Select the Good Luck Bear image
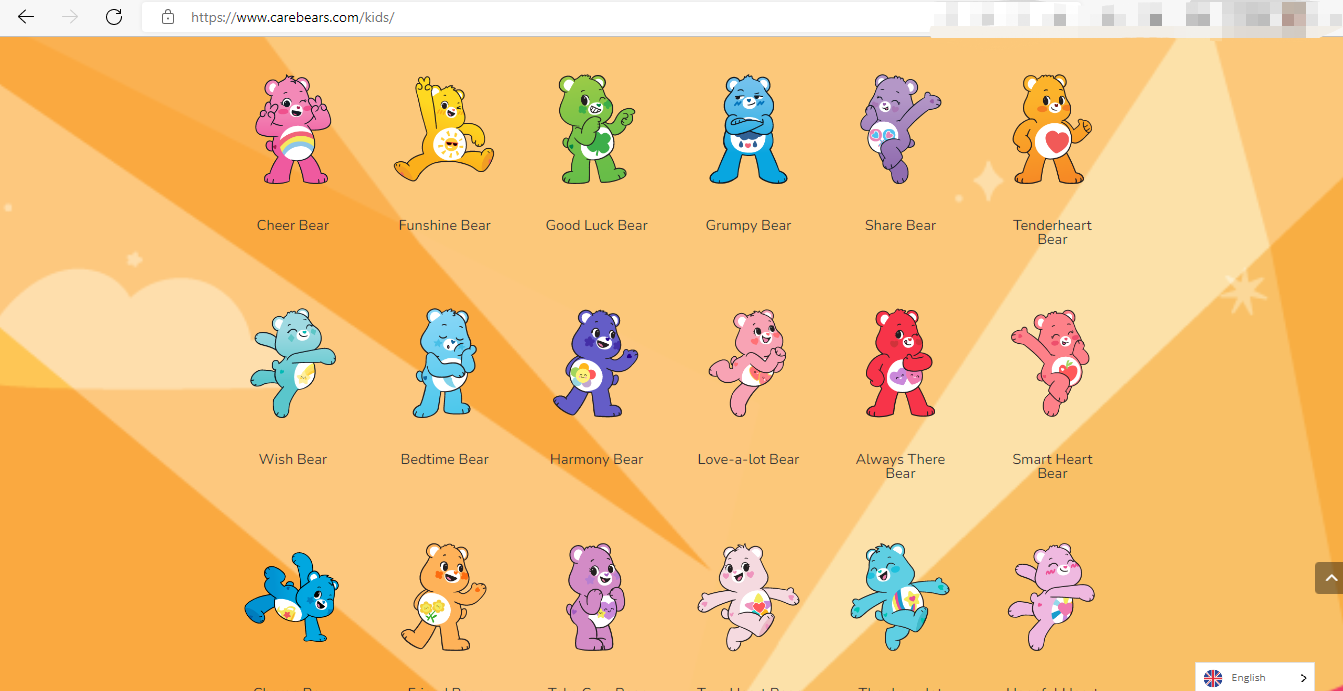This screenshot has width=1343, height=691. 596,130
